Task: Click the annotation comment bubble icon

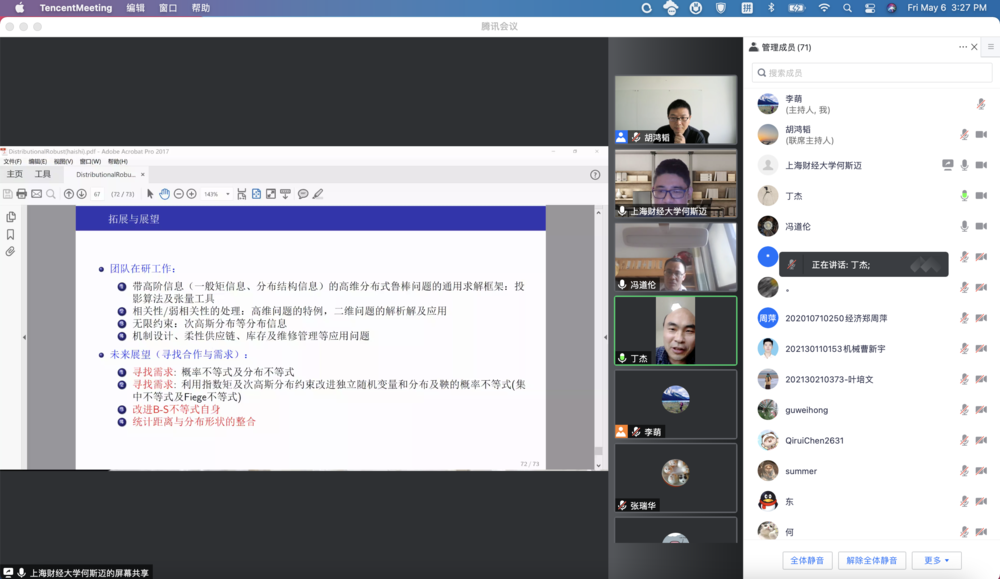Action: click(303, 192)
